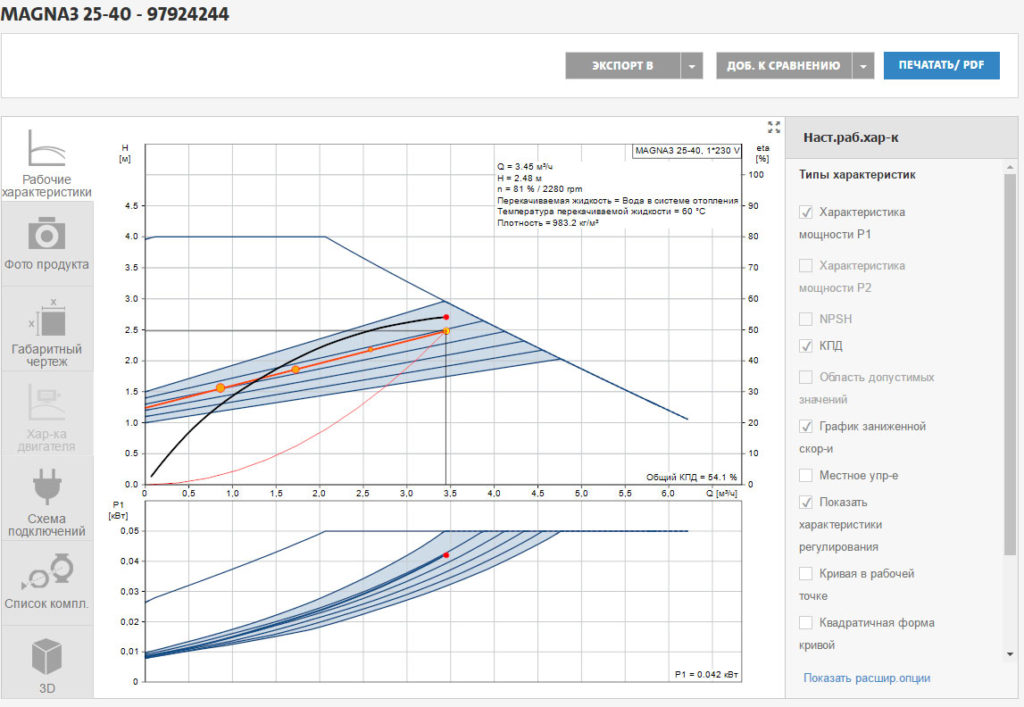This screenshot has height=707, width=1024.
Task: Expand the chart to fullscreen
Action: (773, 127)
